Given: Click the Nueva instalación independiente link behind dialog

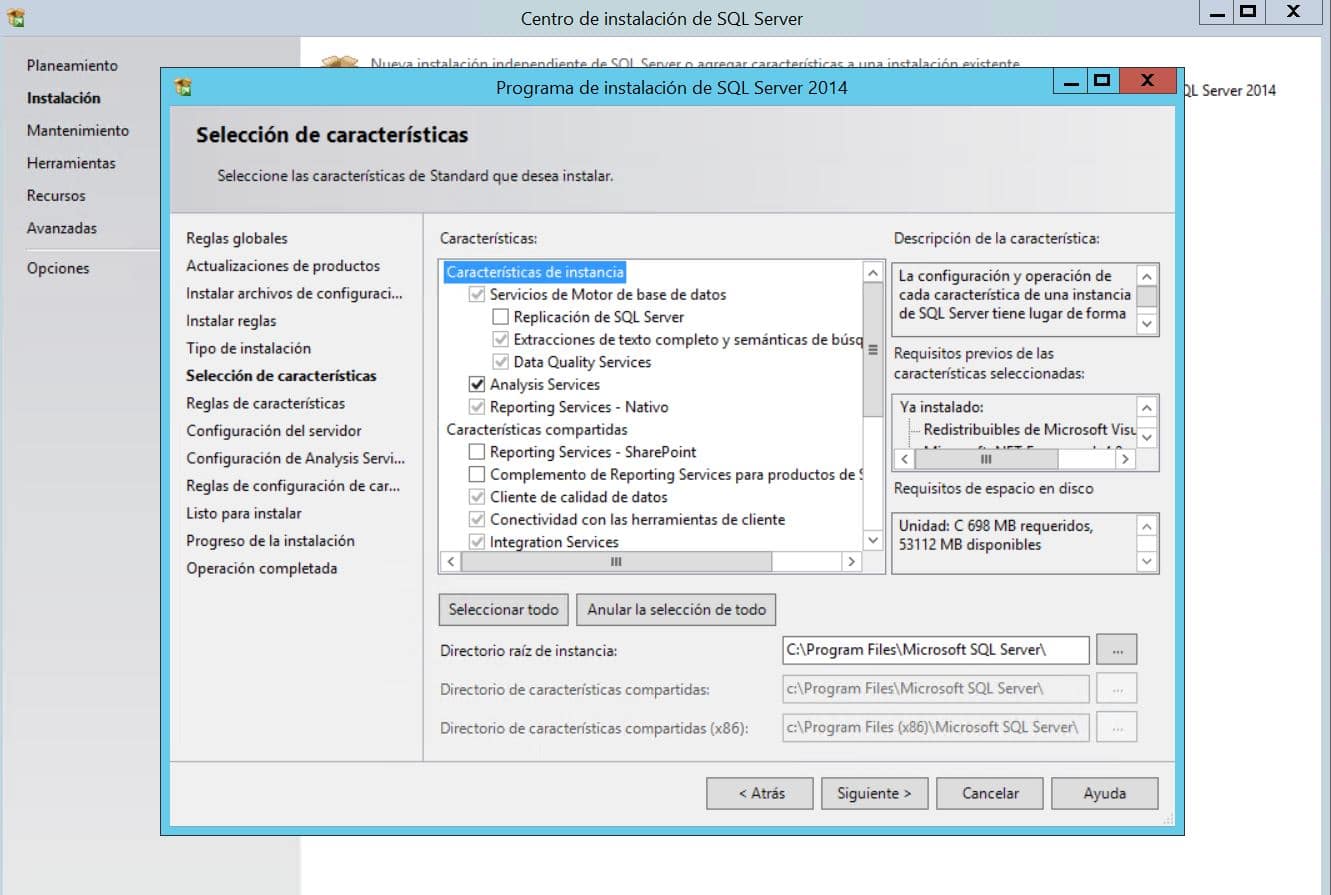Looking at the screenshot, I should (695, 63).
